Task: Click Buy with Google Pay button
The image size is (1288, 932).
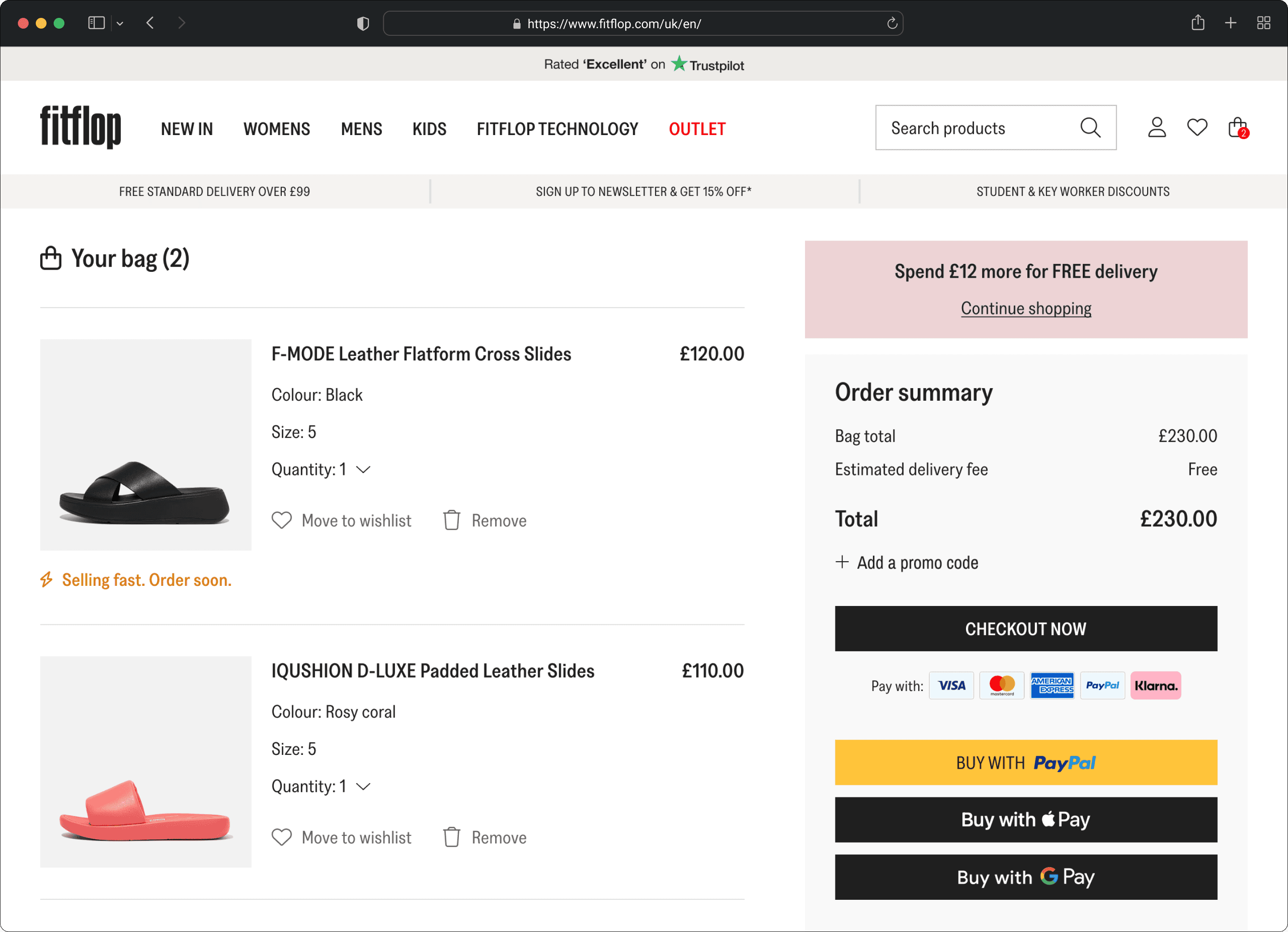Action: click(x=1025, y=877)
